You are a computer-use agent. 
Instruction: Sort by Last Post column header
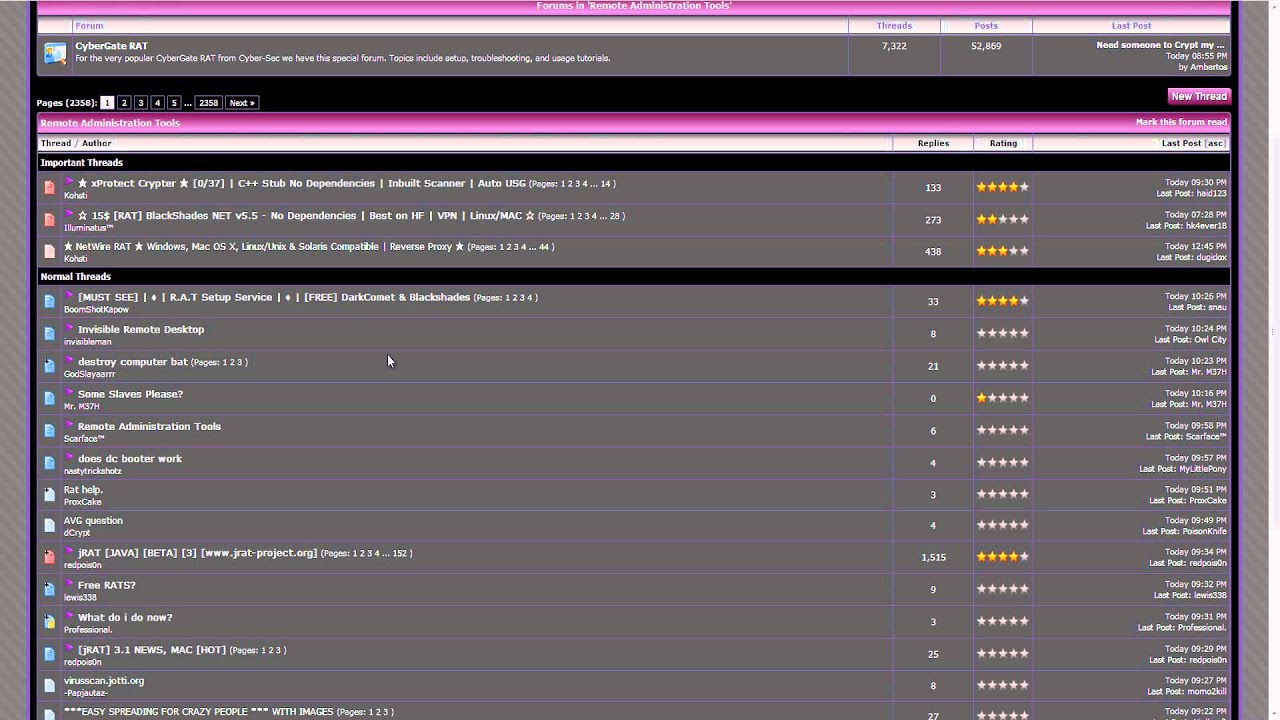[x=1181, y=143]
